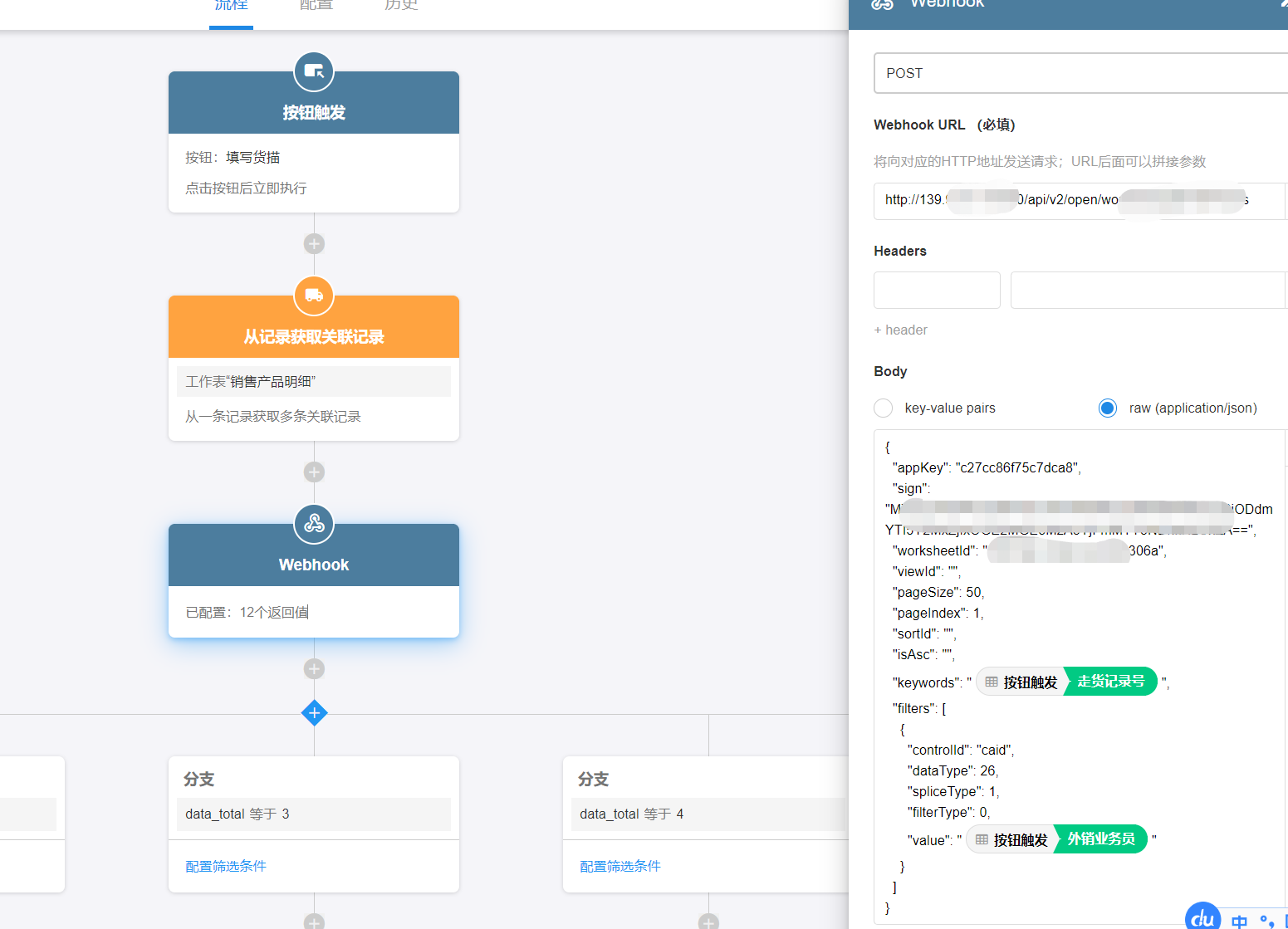The width and height of the screenshot is (1288, 929).
Task: Click the button trigger node icon
Action: (x=314, y=72)
